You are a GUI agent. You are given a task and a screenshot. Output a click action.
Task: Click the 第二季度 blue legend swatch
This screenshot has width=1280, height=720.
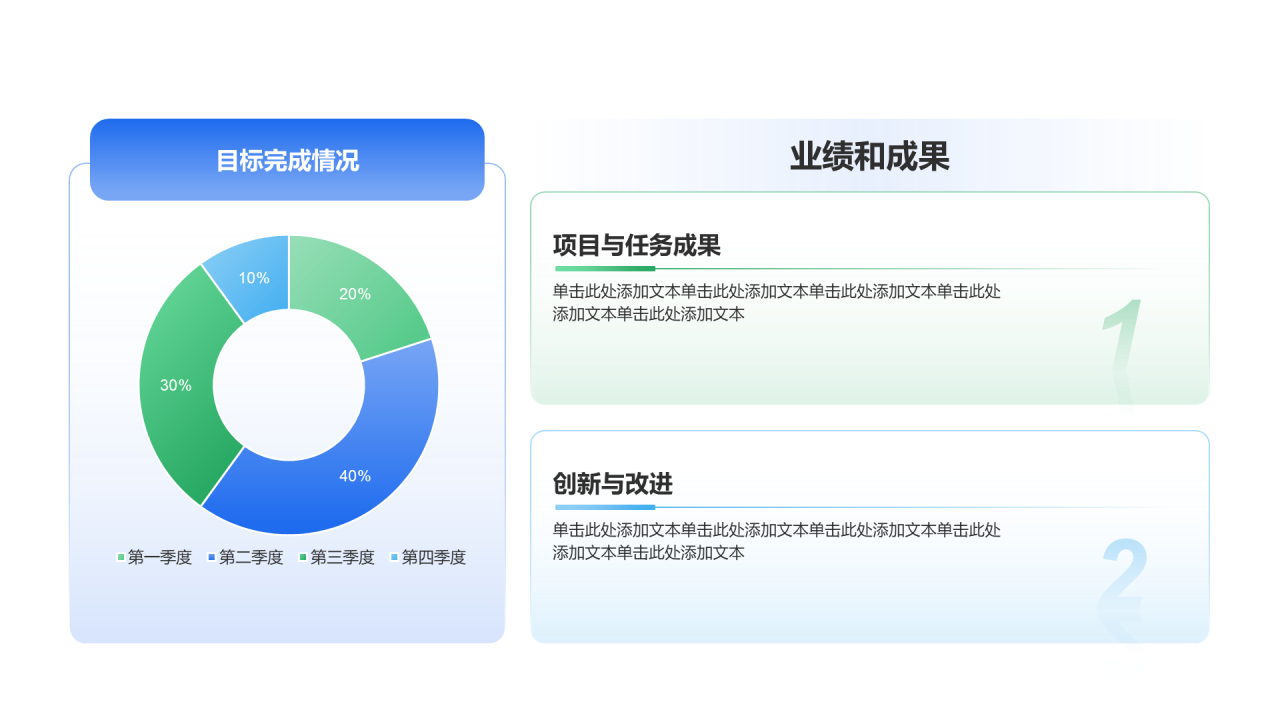(212, 557)
